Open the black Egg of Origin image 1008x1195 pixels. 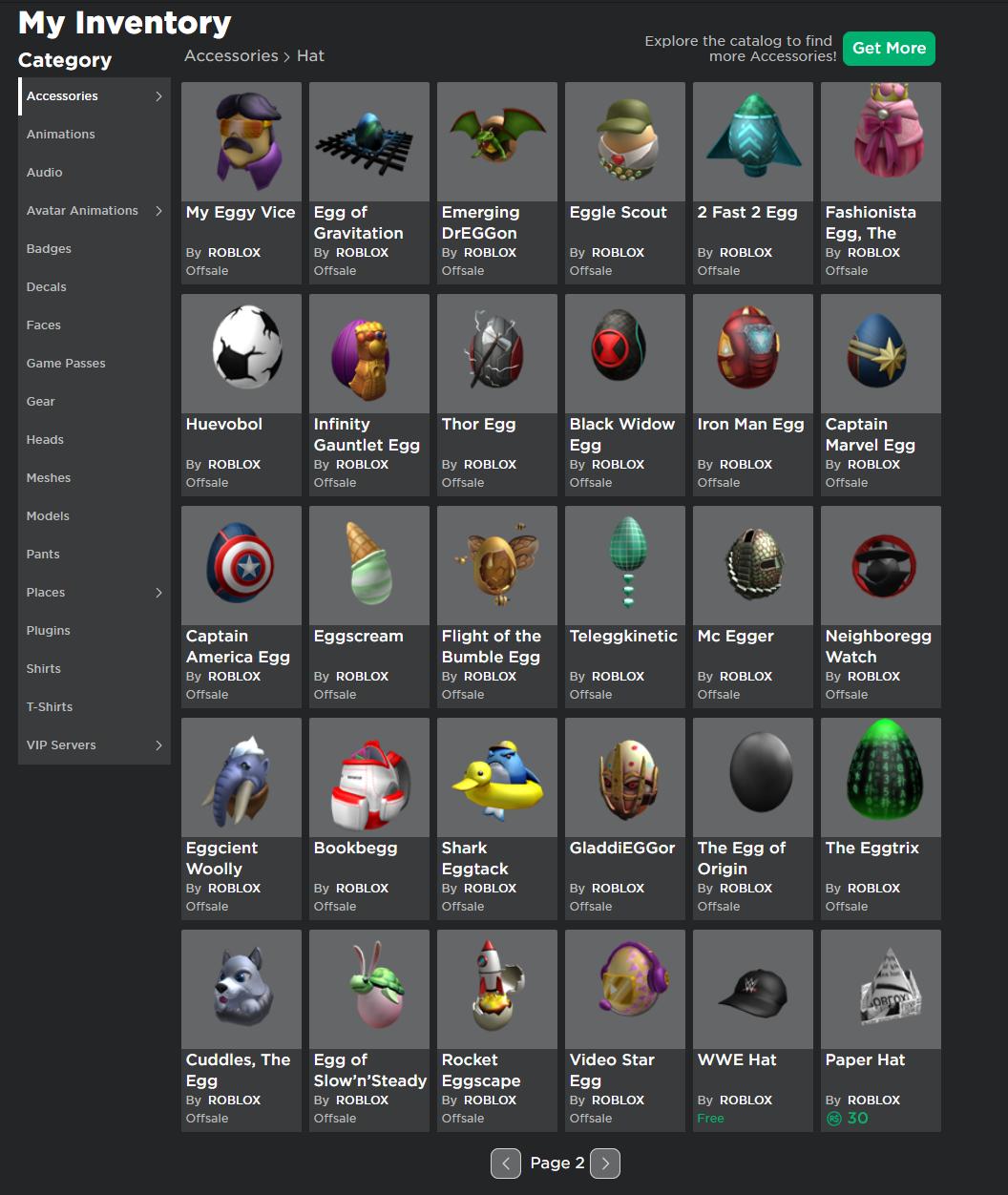pyautogui.click(x=753, y=777)
